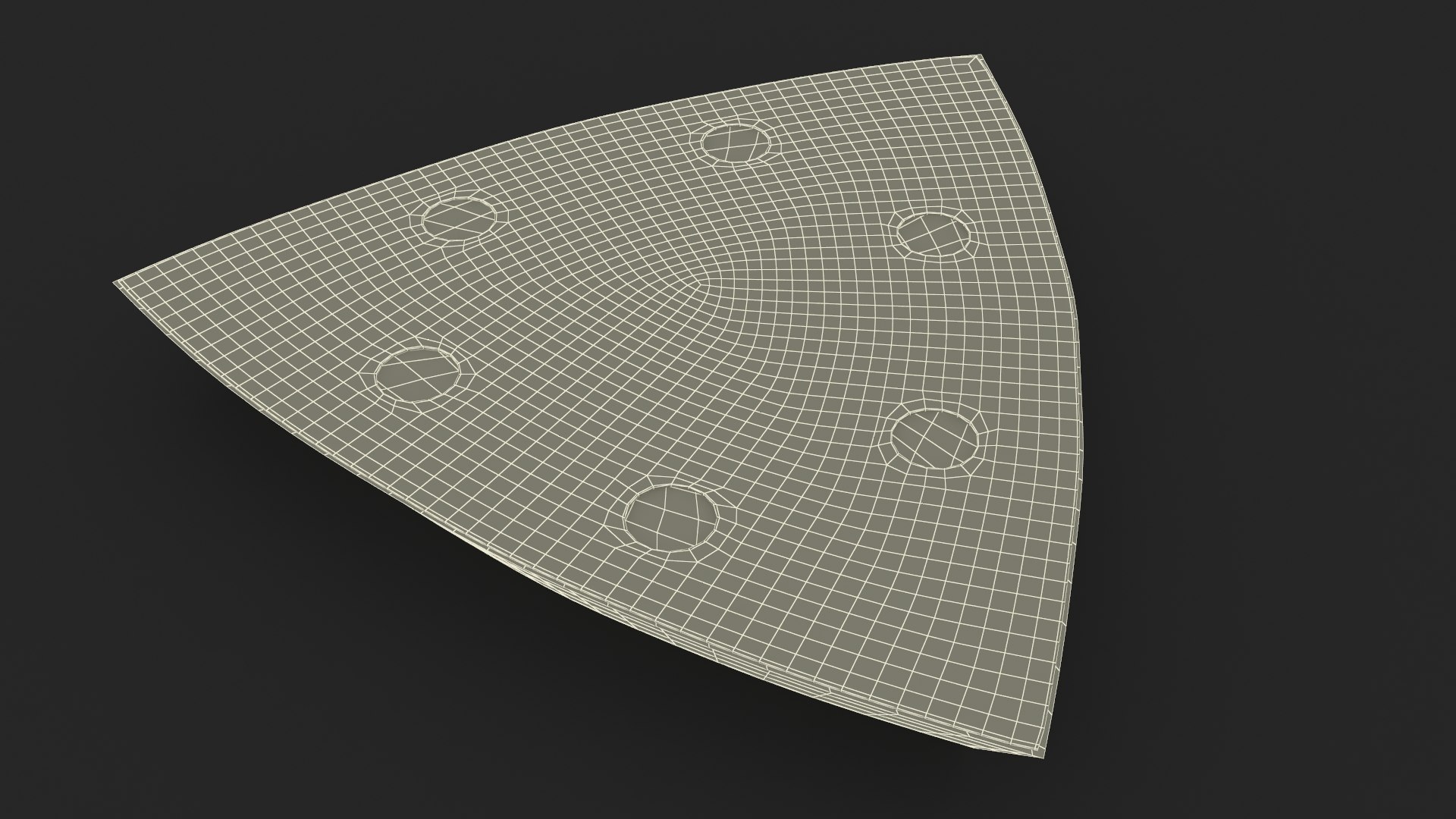This screenshot has width=1456, height=819.
Task: Select the upper-right circular hole near curved edge
Action: pos(934,234)
